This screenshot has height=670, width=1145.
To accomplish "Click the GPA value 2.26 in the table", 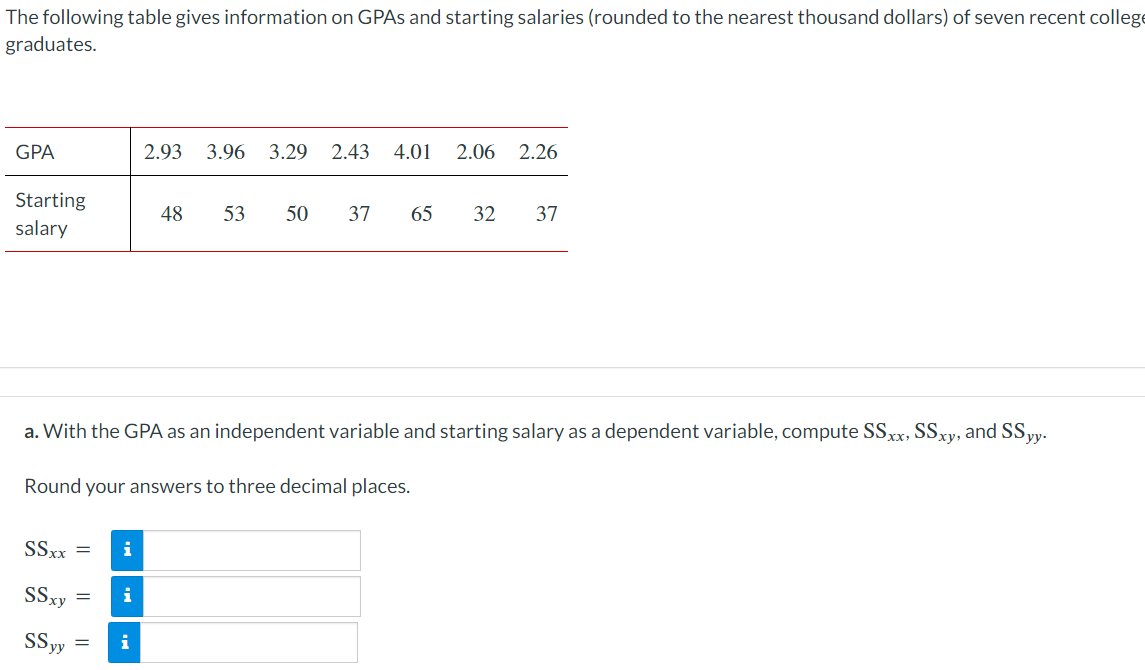I will [x=538, y=152].
